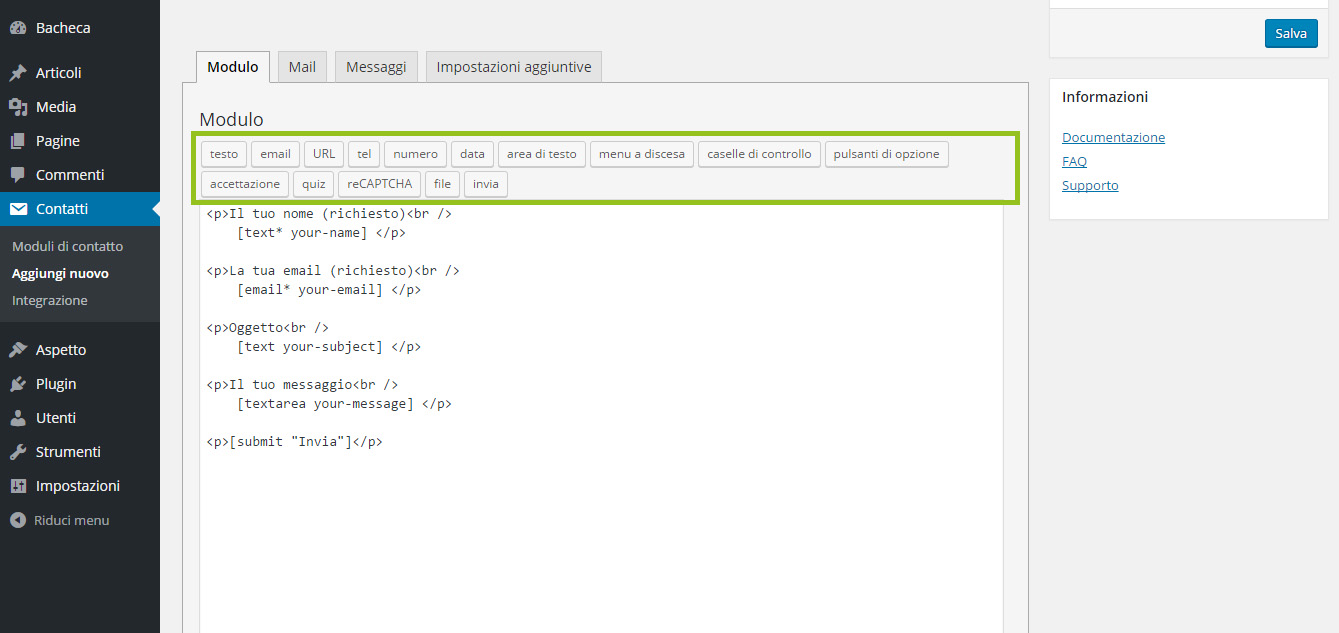Add a caselle di controllo tag
This screenshot has height=633, width=1339.
(759, 154)
